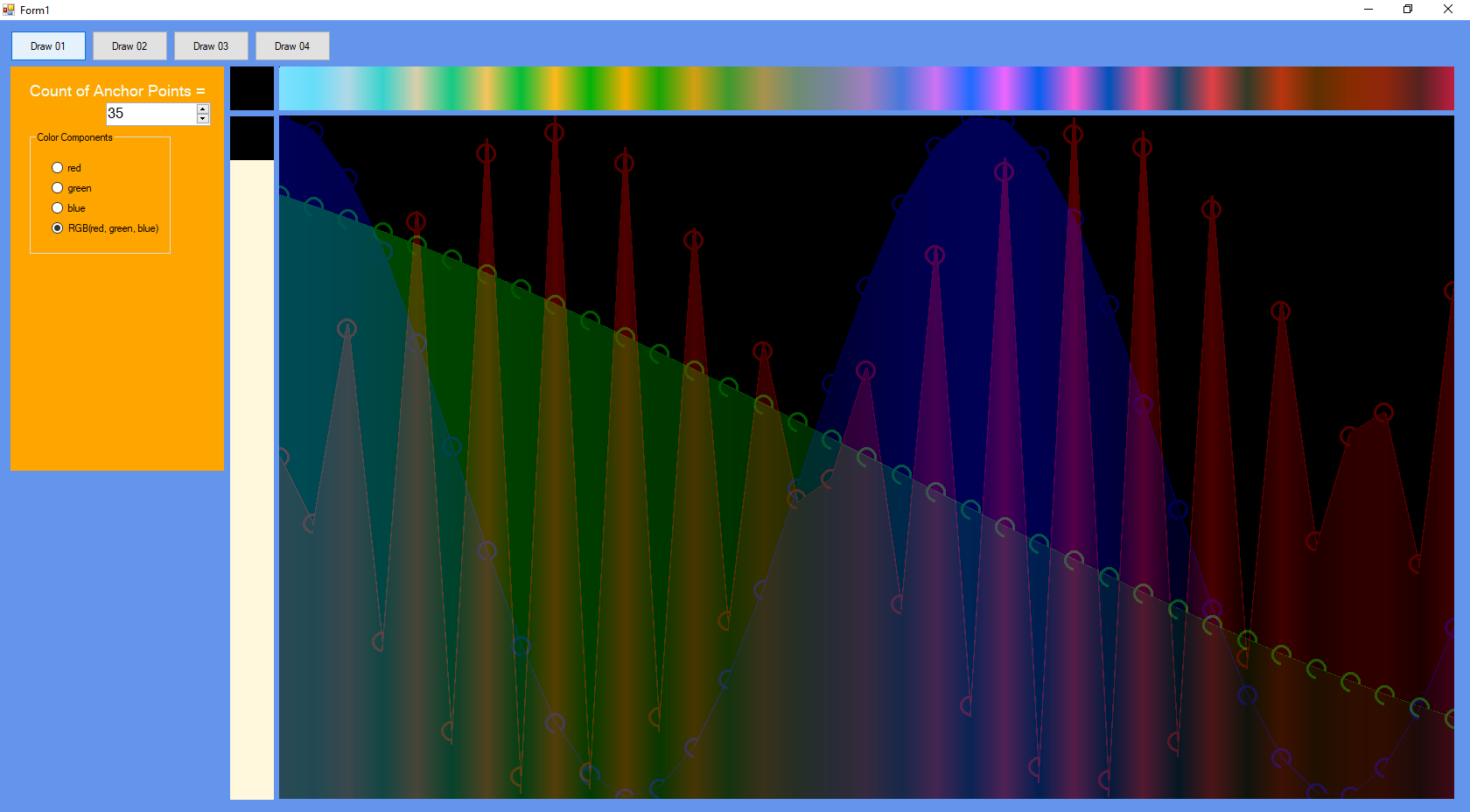
Task: Click the gradient color strip preview
Action: pyautogui.click(x=866, y=88)
